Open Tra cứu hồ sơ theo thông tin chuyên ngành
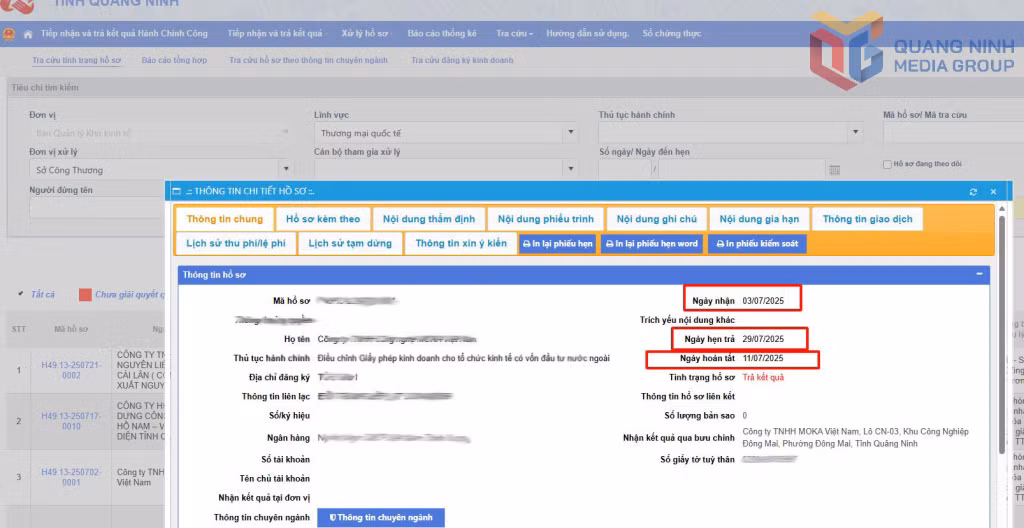Image resolution: width=1024 pixels, height=528 pixels. [308, 60]
